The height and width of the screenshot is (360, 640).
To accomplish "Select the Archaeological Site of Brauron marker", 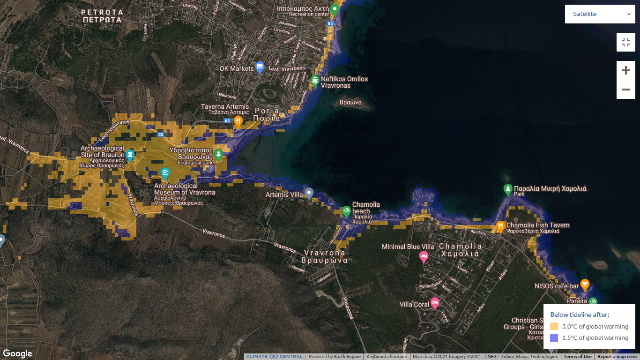I will (130, 155).
